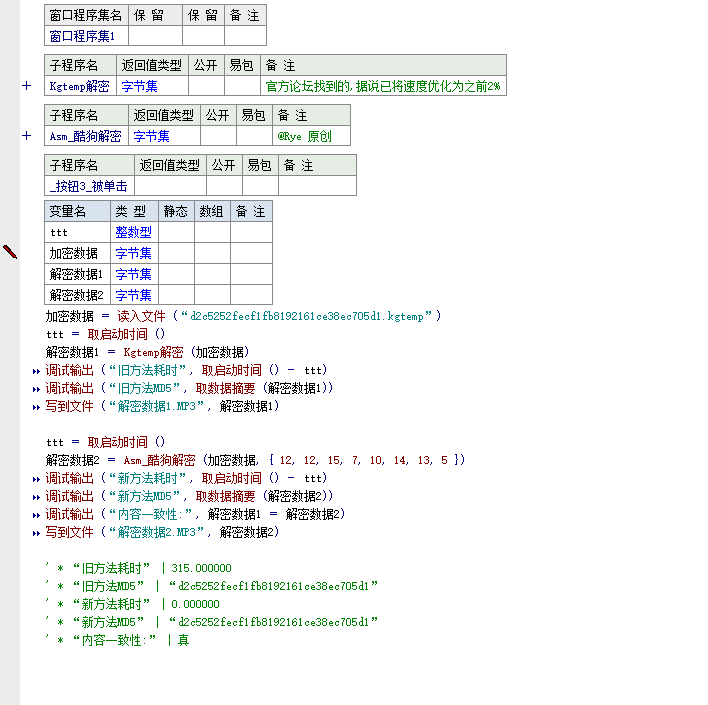Click 字节集 return type of Kgtemp解密
The image size is (708, 705).
pyautogui.click(x=153, y=86)
